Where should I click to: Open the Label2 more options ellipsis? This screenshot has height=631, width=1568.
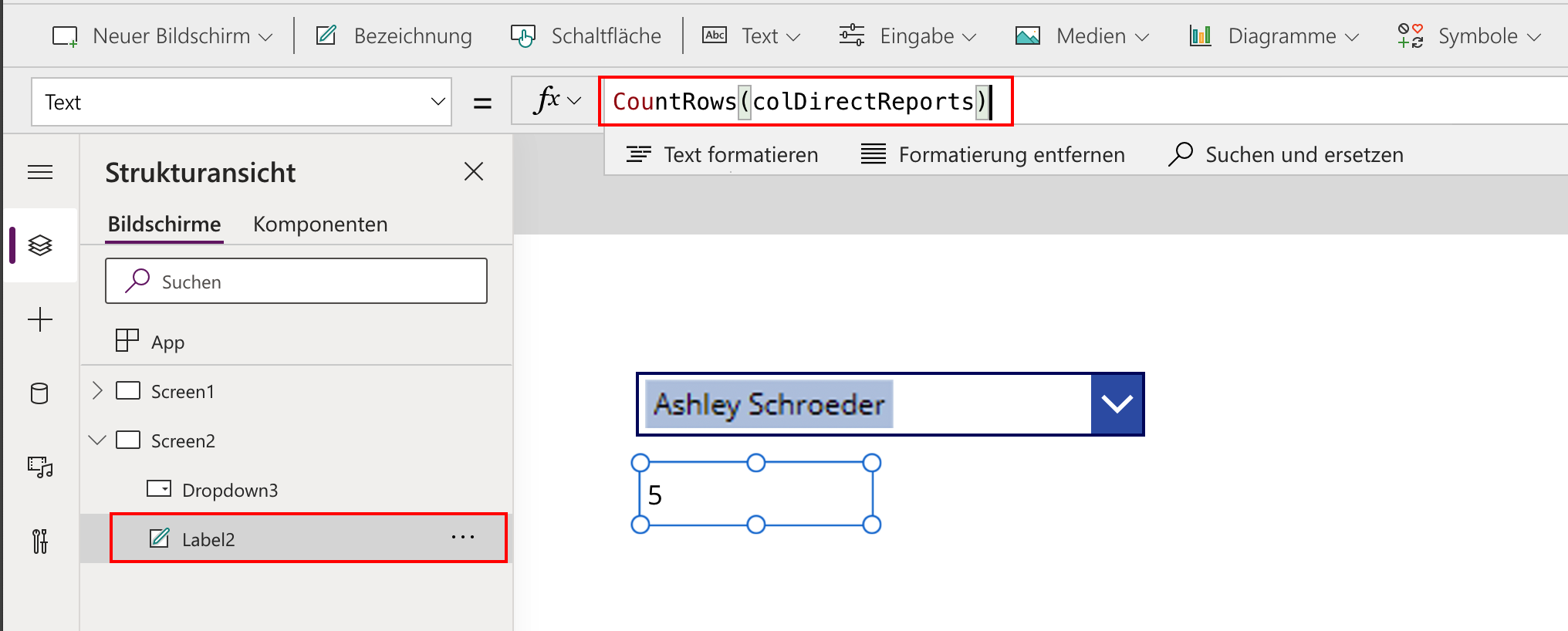[x=463, y=537]
